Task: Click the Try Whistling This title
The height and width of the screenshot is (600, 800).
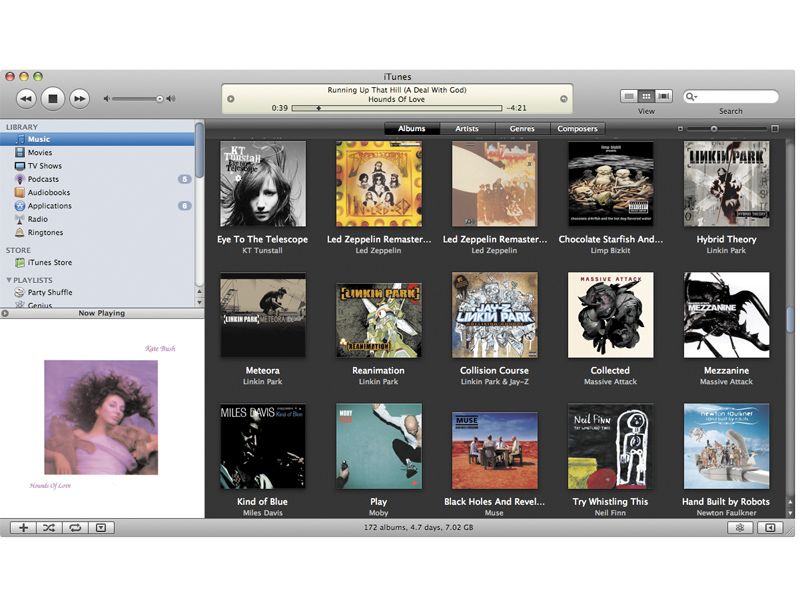Action: coord(610,502)
